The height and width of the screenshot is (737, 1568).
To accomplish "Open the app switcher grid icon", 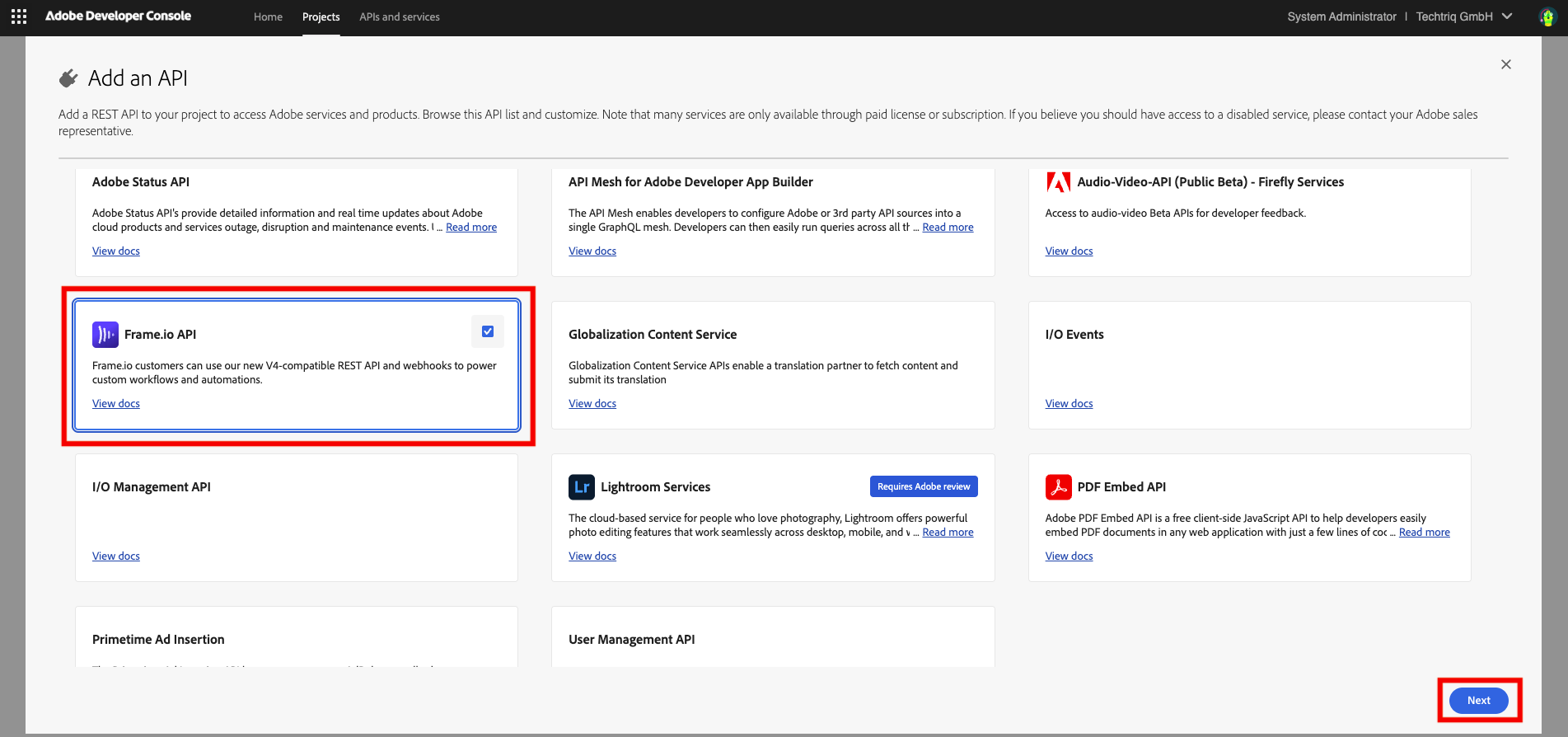I will pos(19,16).
